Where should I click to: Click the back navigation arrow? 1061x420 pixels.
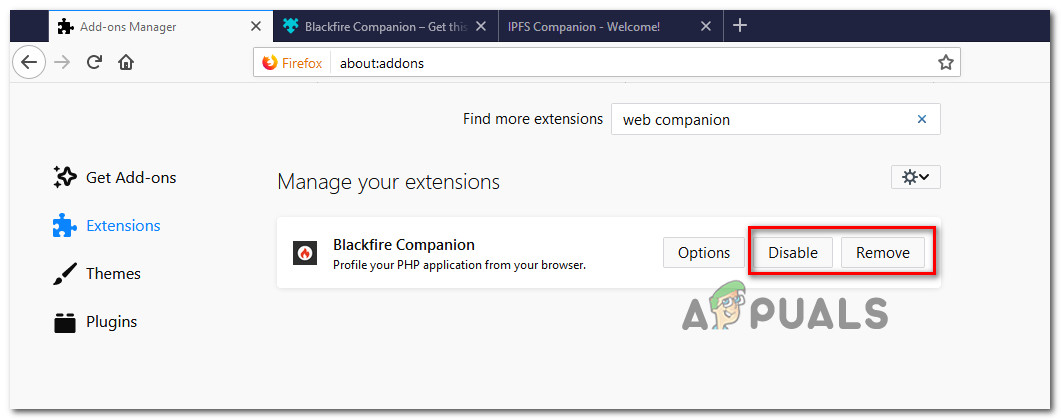click(x=29, y=62)
